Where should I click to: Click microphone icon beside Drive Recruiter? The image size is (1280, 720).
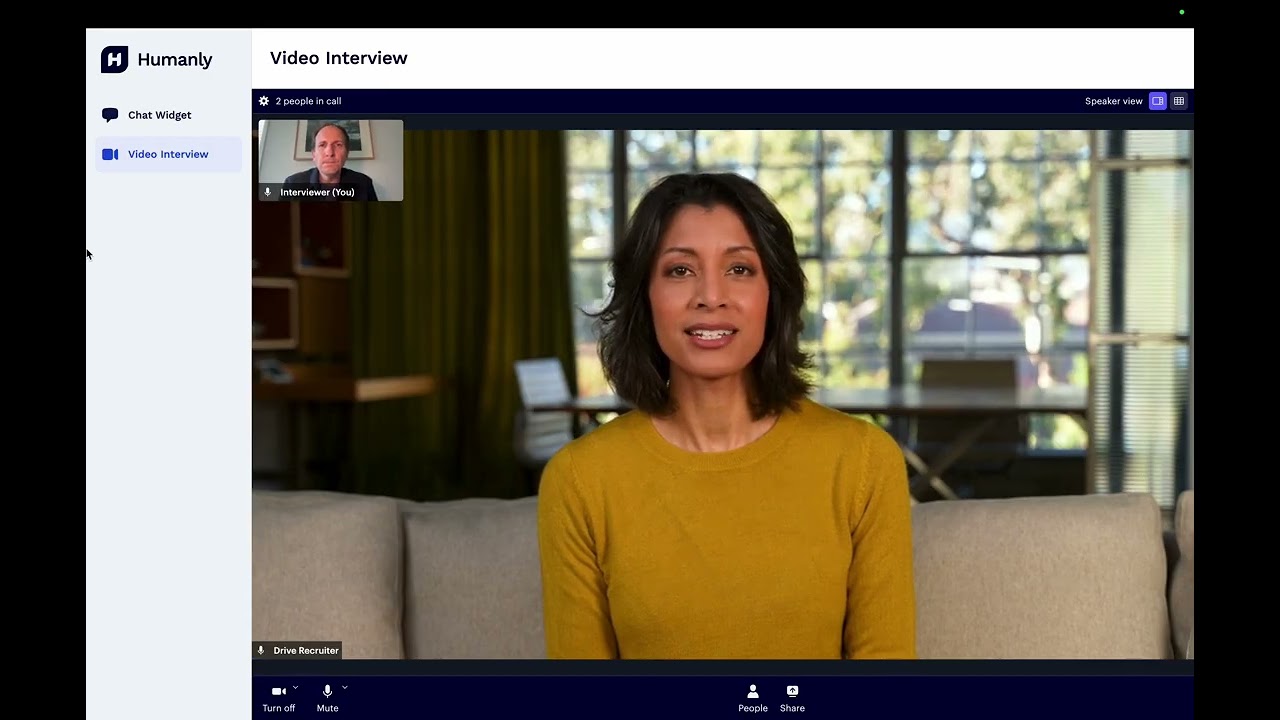261,650
